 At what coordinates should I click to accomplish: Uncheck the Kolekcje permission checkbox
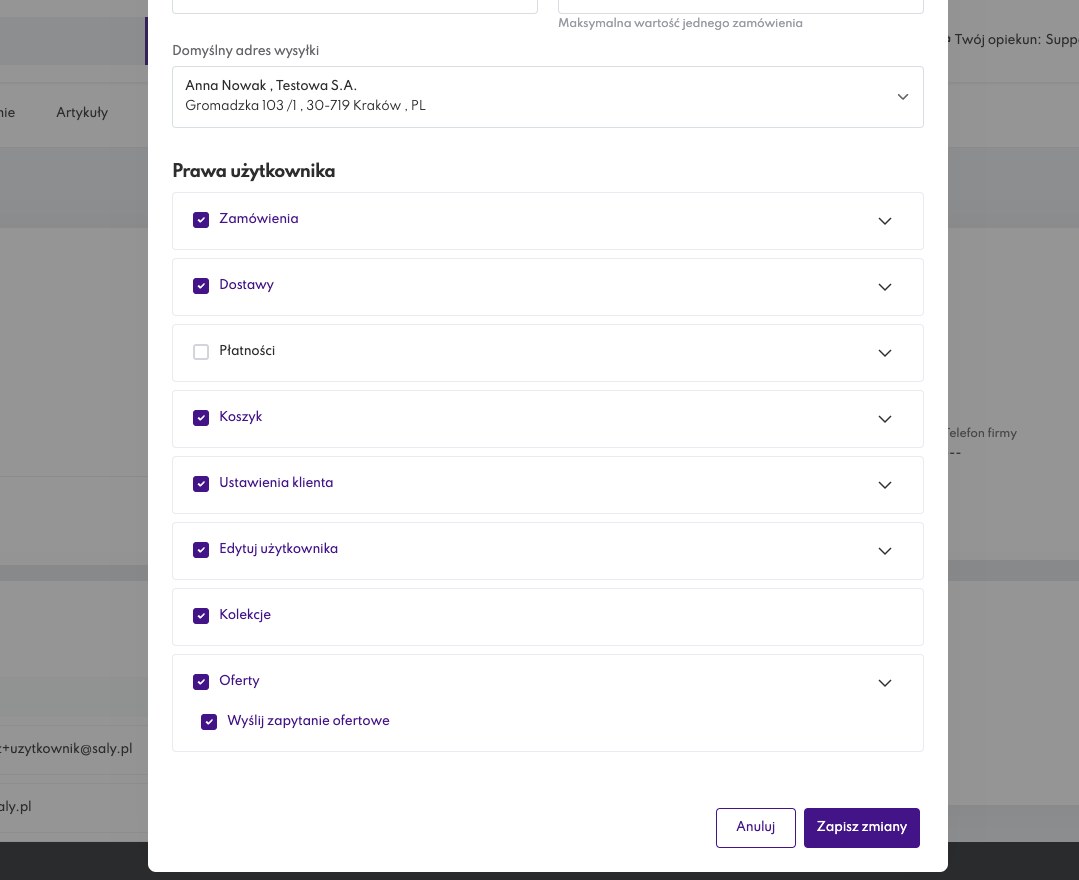point(201,616)
